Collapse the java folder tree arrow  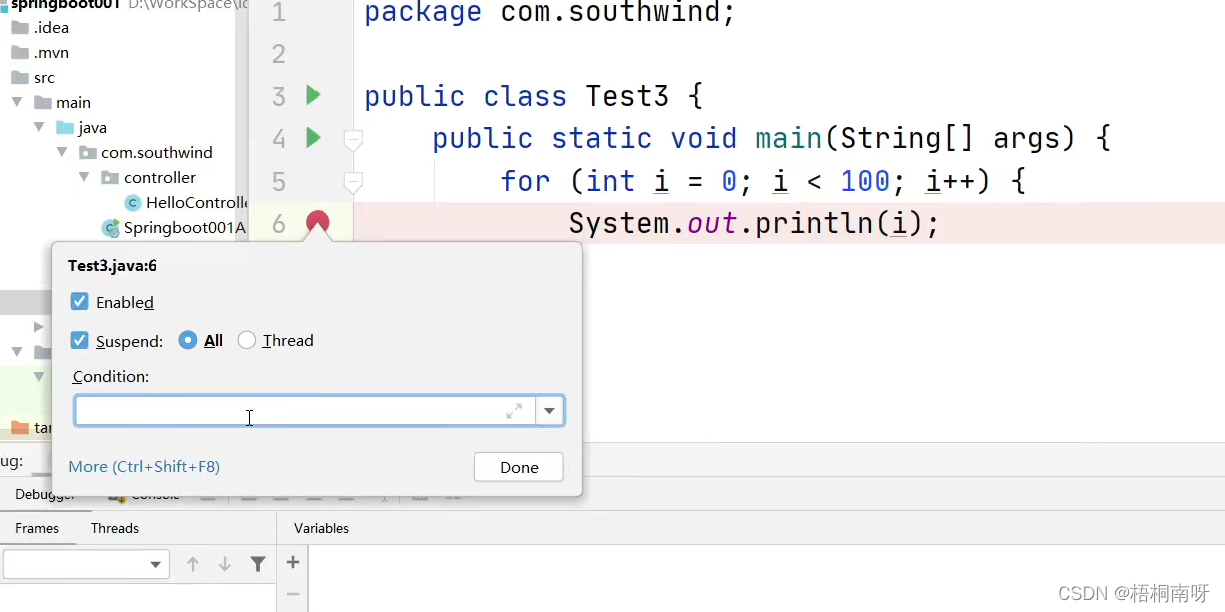(x=39, y=127)
